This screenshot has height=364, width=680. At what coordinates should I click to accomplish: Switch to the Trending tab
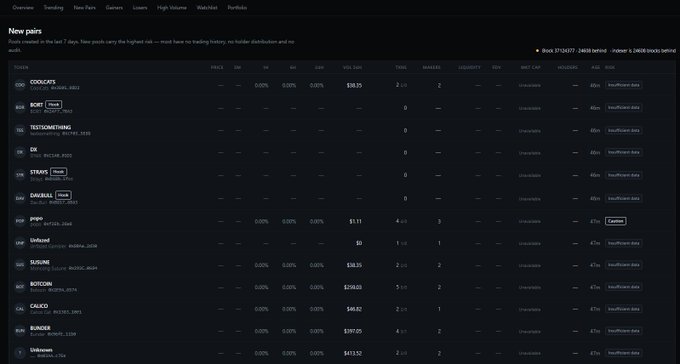(x=53, y=8)
